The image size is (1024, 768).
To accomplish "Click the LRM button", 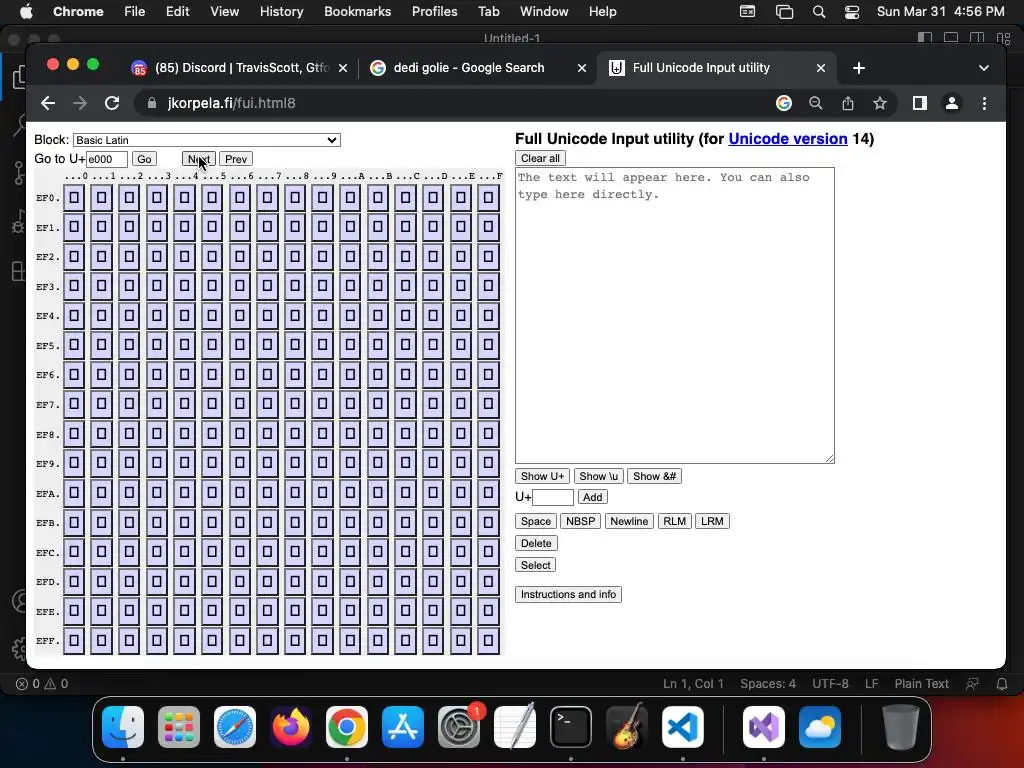I will (x=712, y=521).
